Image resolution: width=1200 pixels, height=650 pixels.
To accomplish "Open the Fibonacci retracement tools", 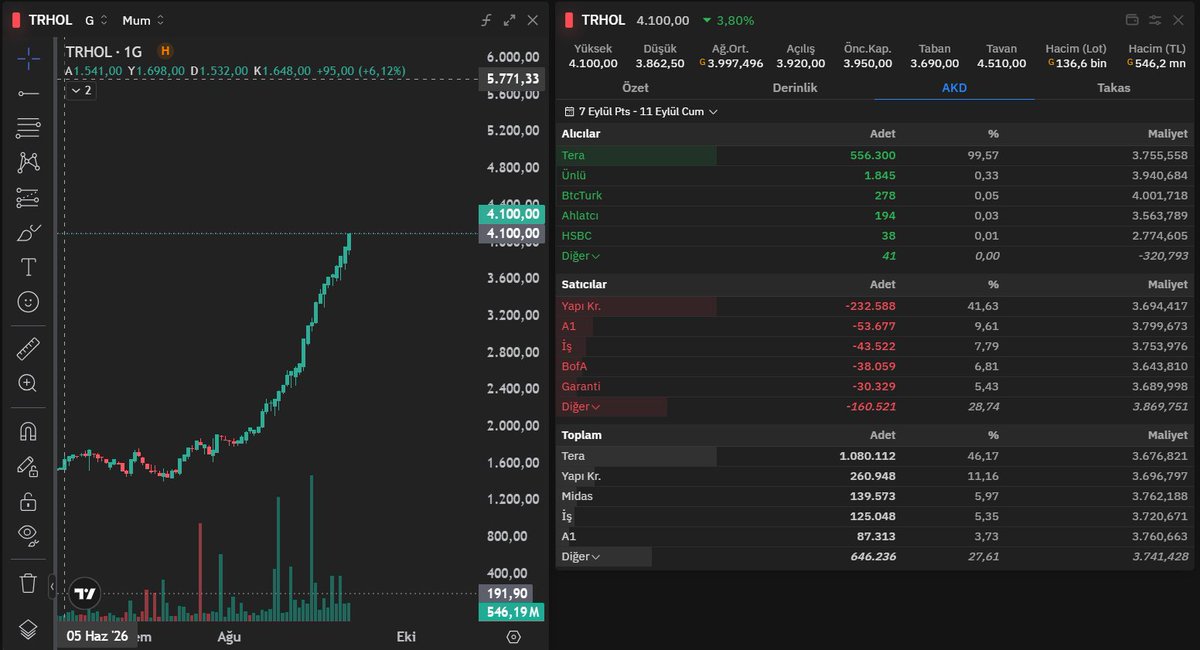I will (x=28, y=128).
